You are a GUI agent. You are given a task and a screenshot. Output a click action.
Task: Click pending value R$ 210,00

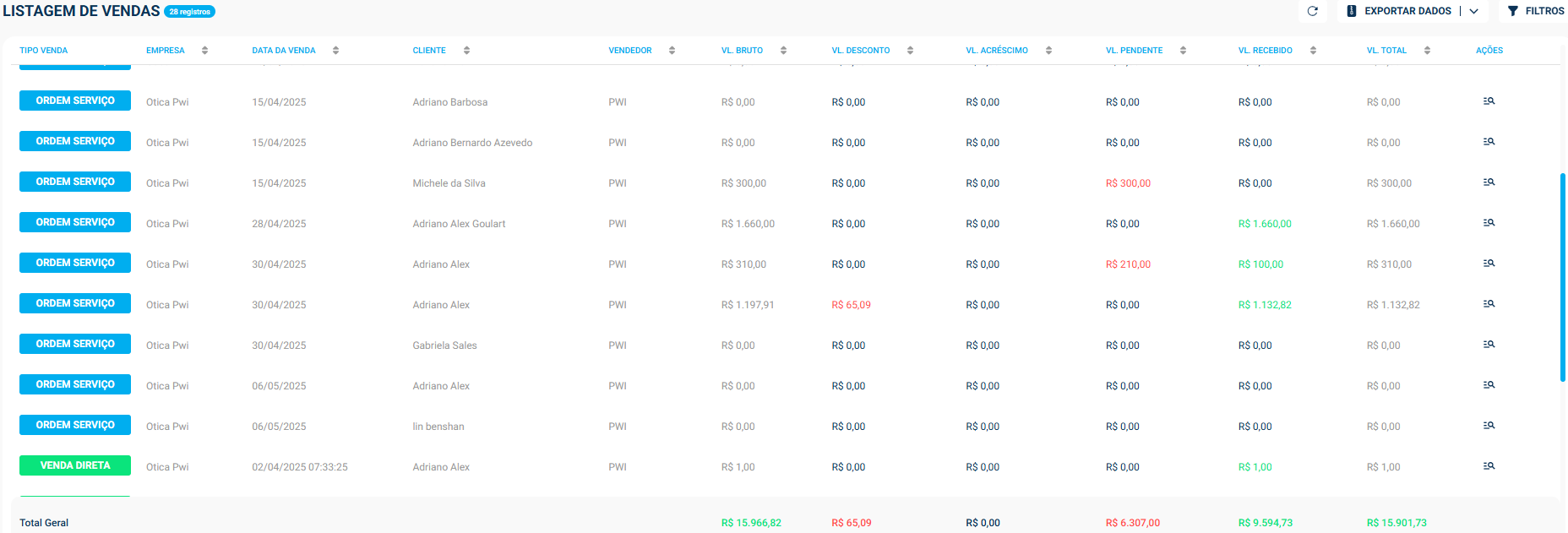click(1128, 264)
